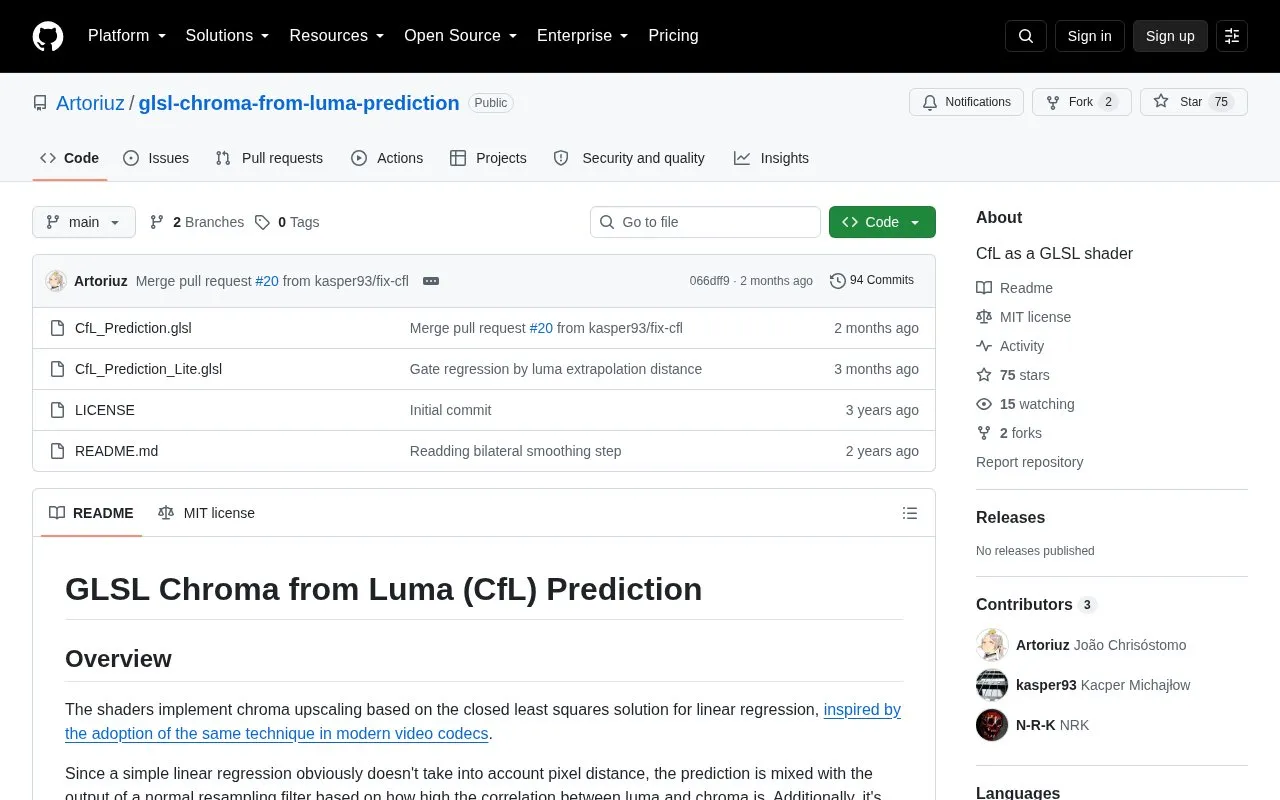The height and width of the screenshot is (800, 1280).
Task: Star this repository
Action: 1194,102
